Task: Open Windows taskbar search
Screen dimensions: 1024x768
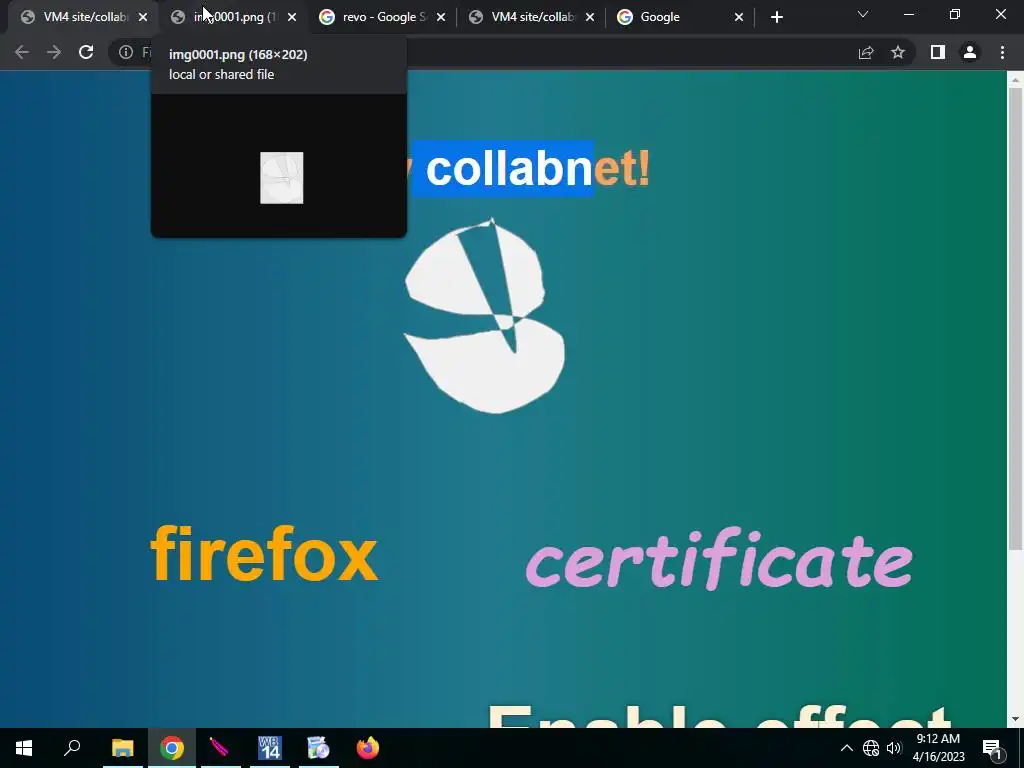Action: 72,748
